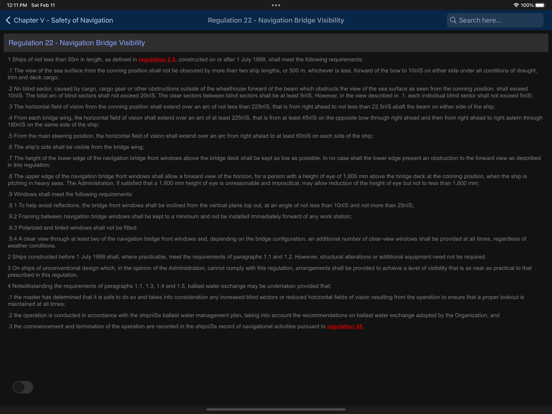This screenshot has width=552, height=414.
Task: Open the regulation 28 link
Action: [345, 326]
